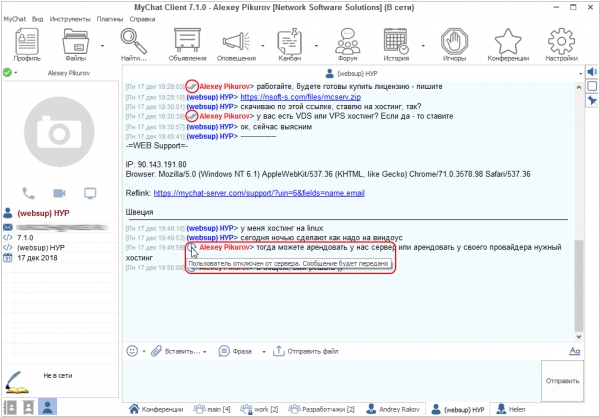The image size is (600, 417).
Task: Open the mychat-server.com support Reflink
Action: (x=259, y=193)
